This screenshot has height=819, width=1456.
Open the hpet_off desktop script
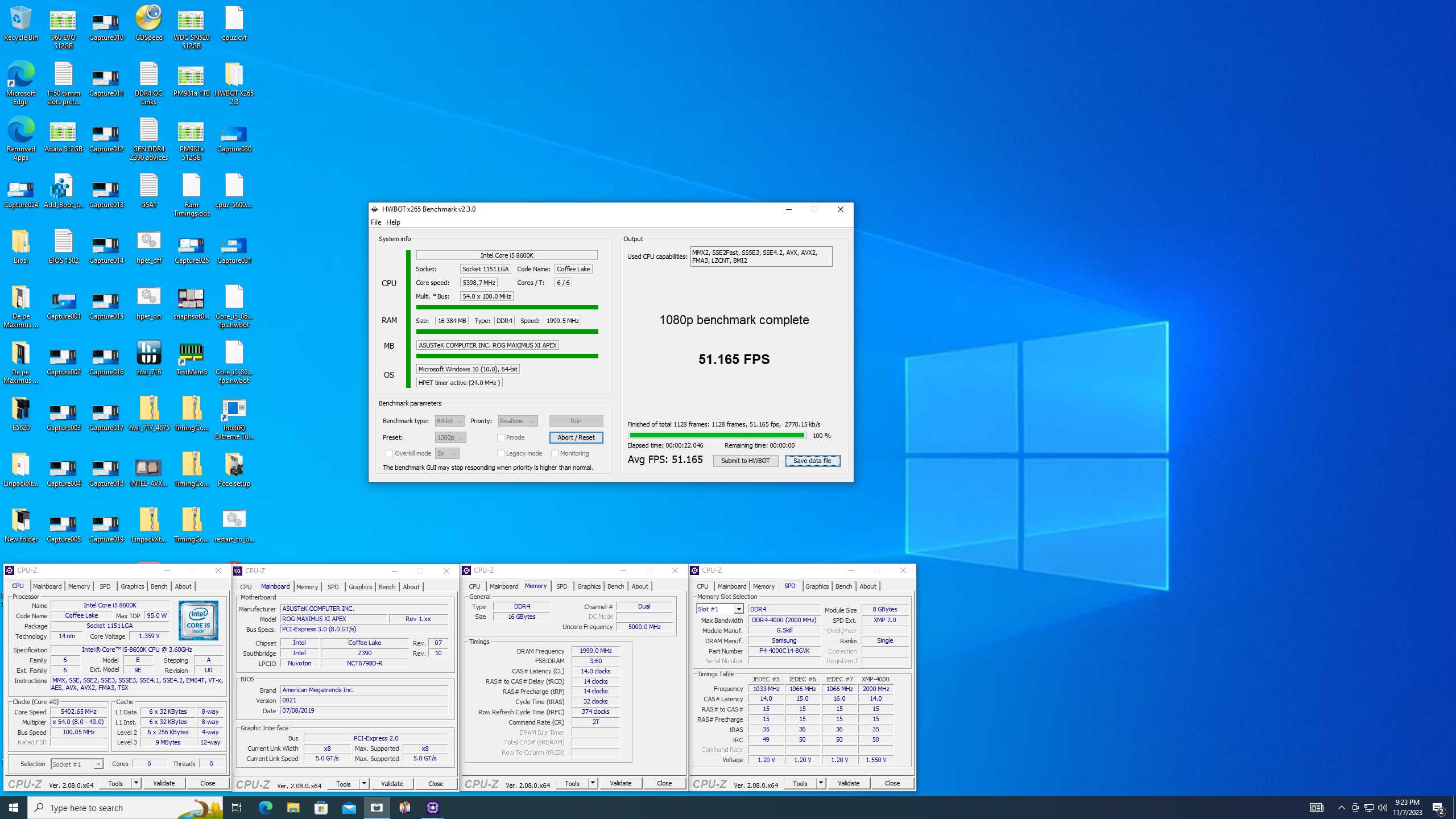(148, 247)
